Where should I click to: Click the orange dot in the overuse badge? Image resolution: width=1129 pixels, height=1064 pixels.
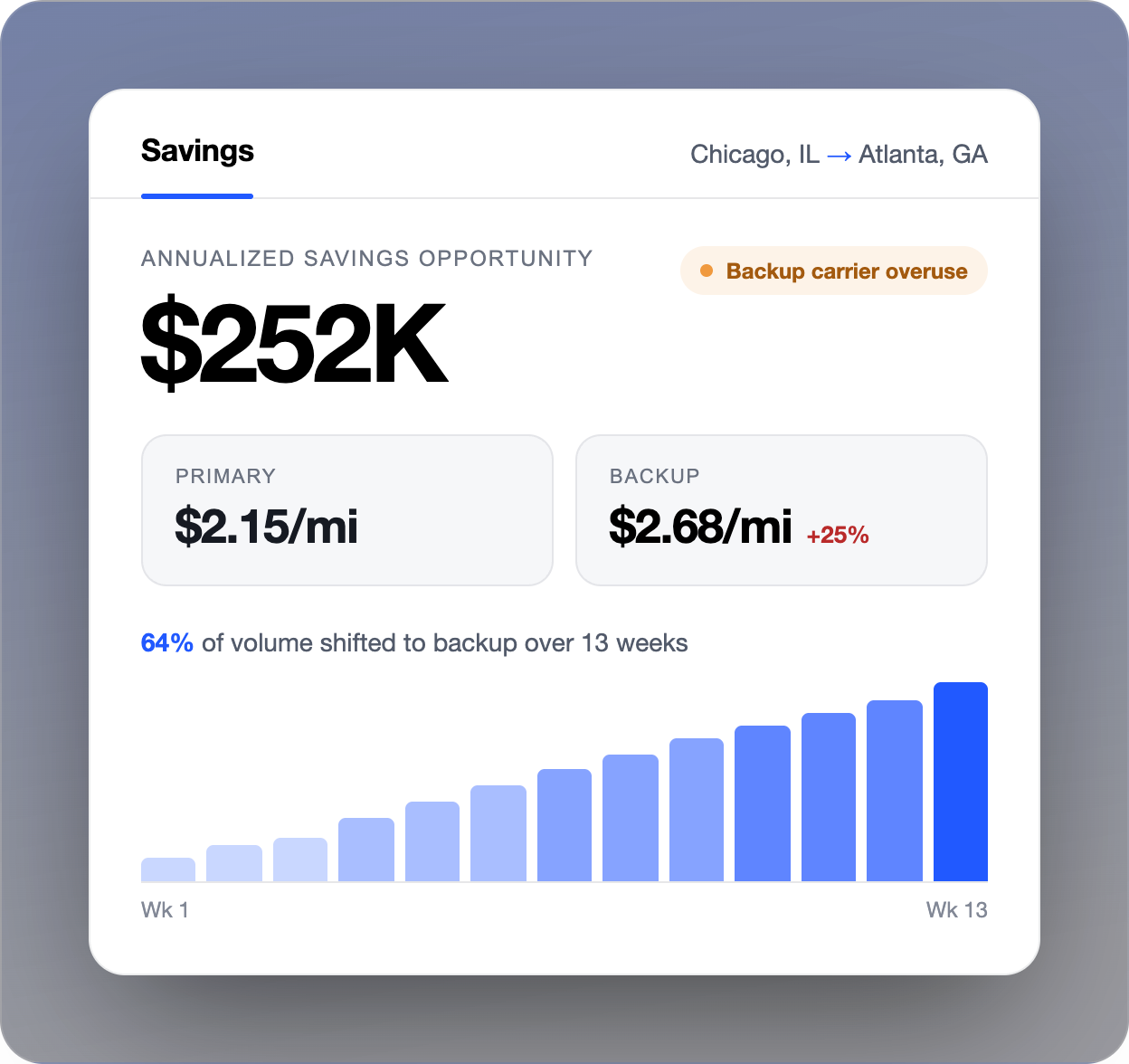point(707,271)
